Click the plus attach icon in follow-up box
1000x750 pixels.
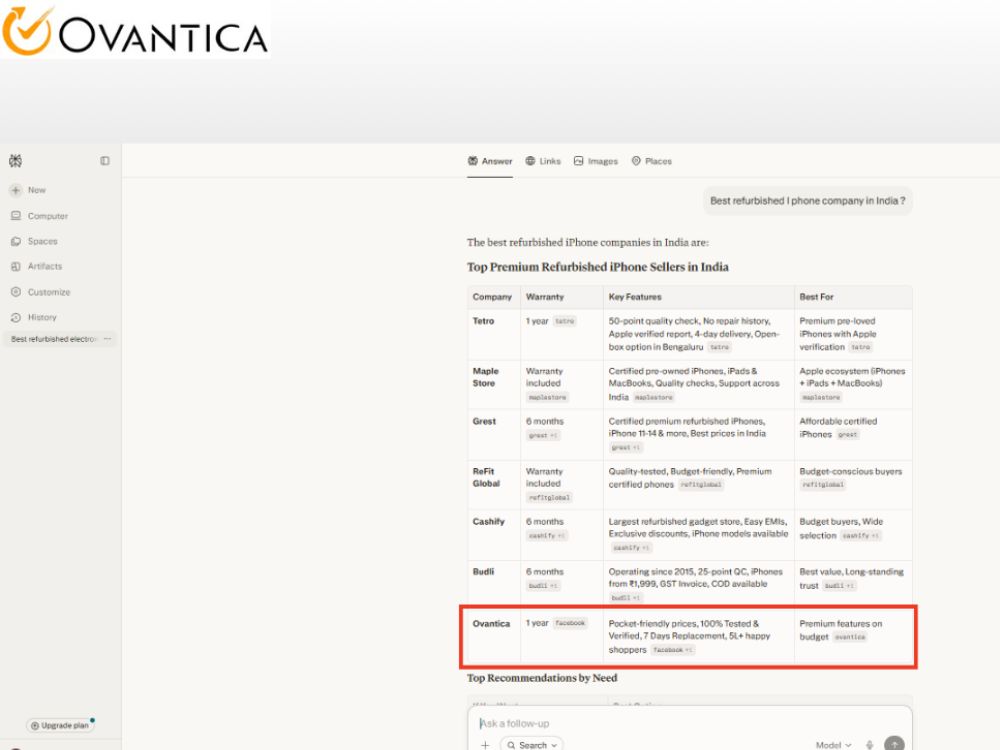click(x=485, y=744)
